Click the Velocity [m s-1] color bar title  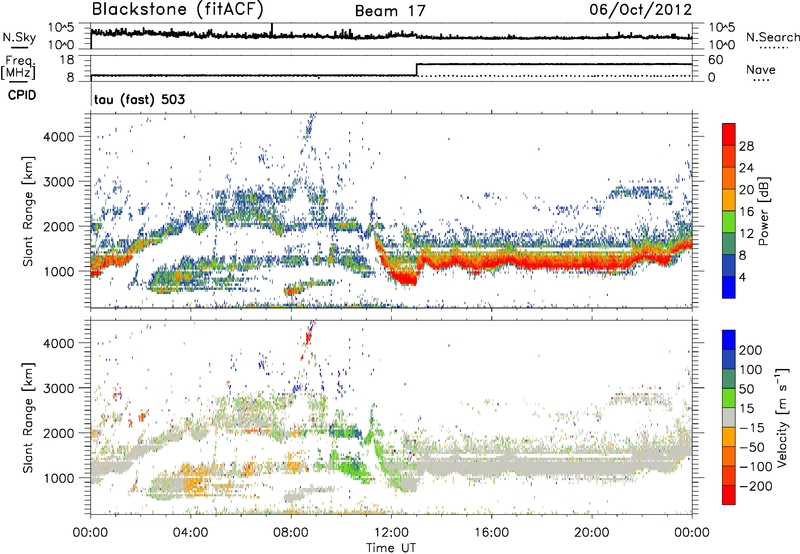782,417
